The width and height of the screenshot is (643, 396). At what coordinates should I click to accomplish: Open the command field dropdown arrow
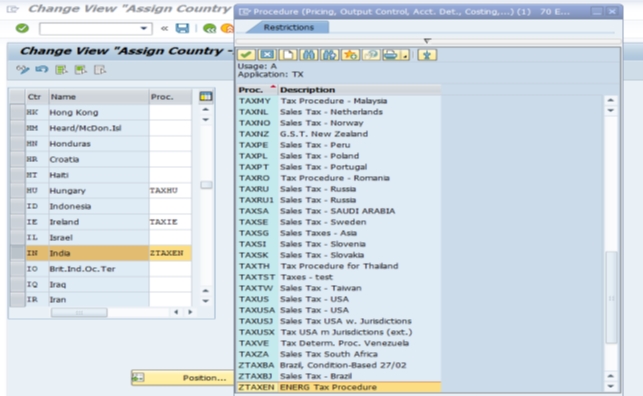pyautogui.click(x=144, y=28)
